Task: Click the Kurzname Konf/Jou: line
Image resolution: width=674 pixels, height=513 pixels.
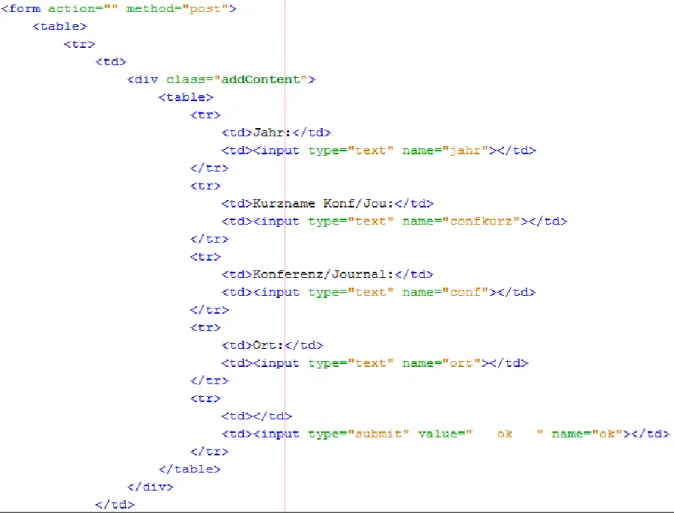Action: 328,203
